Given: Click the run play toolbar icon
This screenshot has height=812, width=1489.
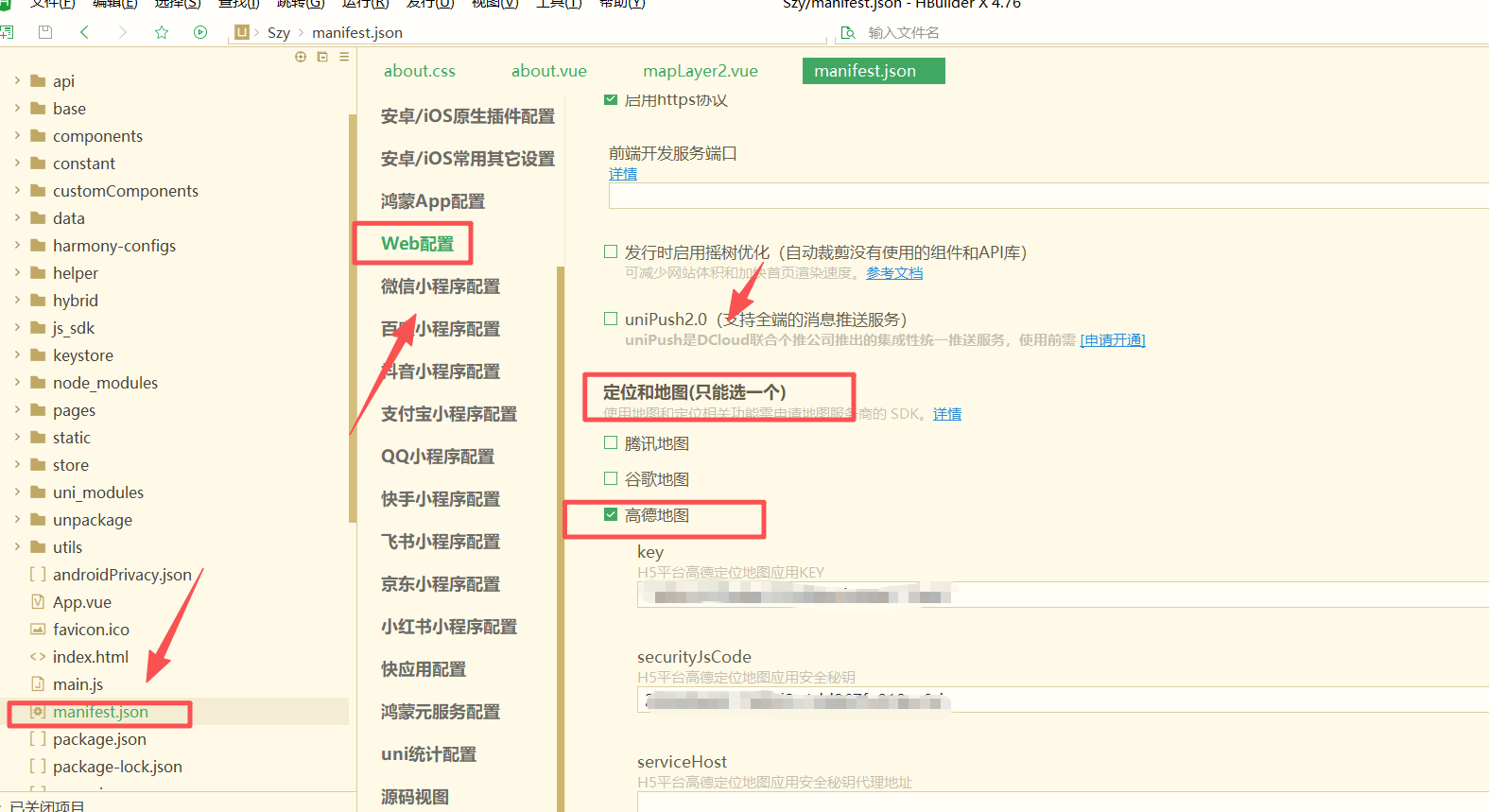Looking at the screenshot, I should (x=200, y=32).
